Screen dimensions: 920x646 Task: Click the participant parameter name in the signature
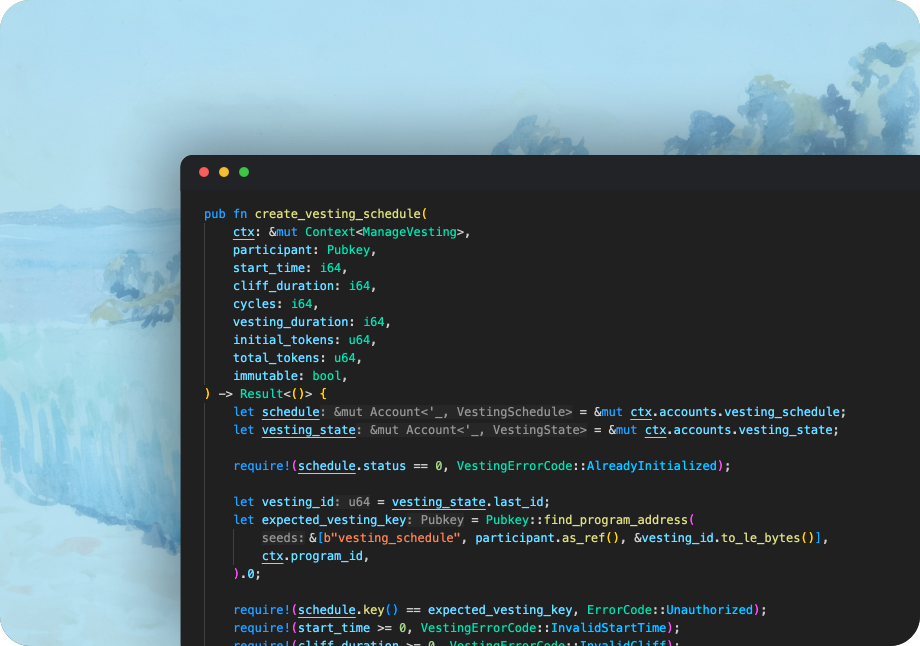(x=272, y=250)
